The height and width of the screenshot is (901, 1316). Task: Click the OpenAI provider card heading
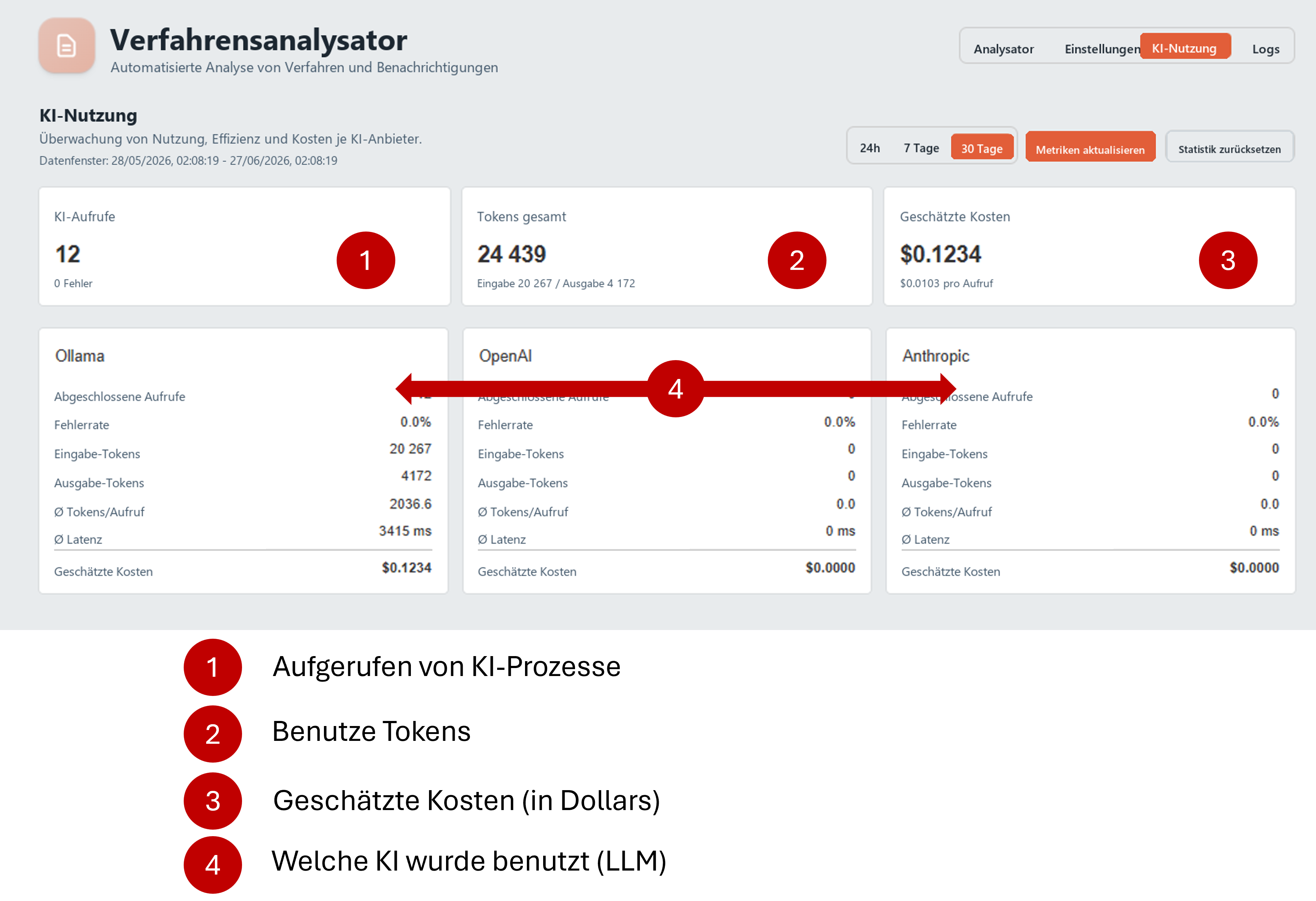505,356
